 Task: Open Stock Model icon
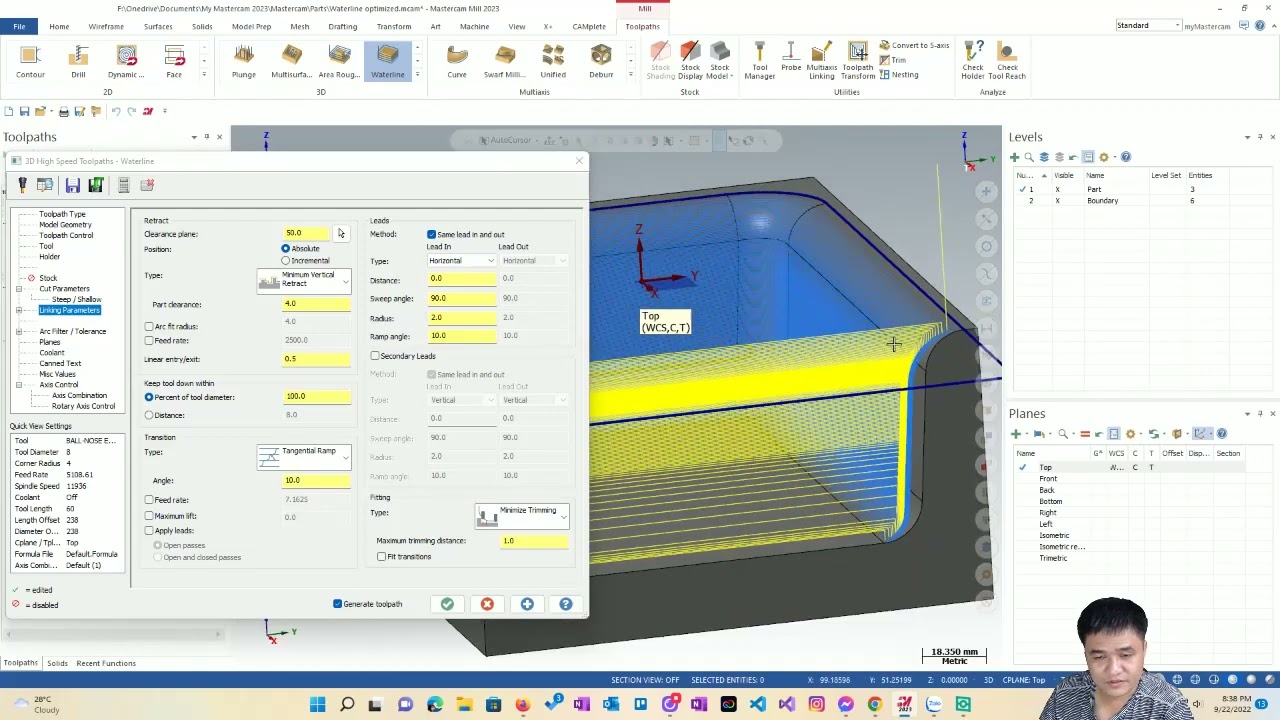719,61
